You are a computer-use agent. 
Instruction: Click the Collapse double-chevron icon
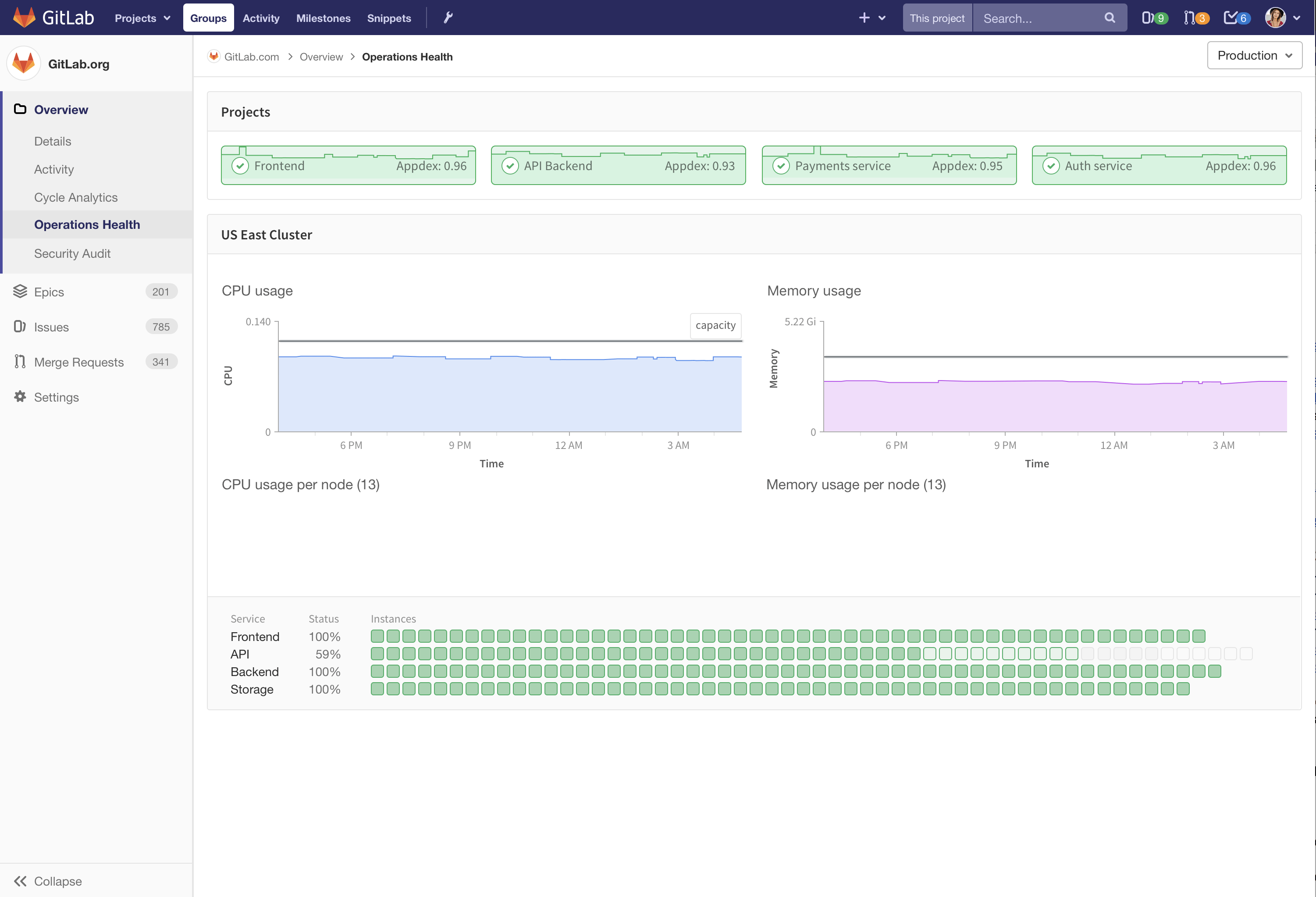pos(21,881)
